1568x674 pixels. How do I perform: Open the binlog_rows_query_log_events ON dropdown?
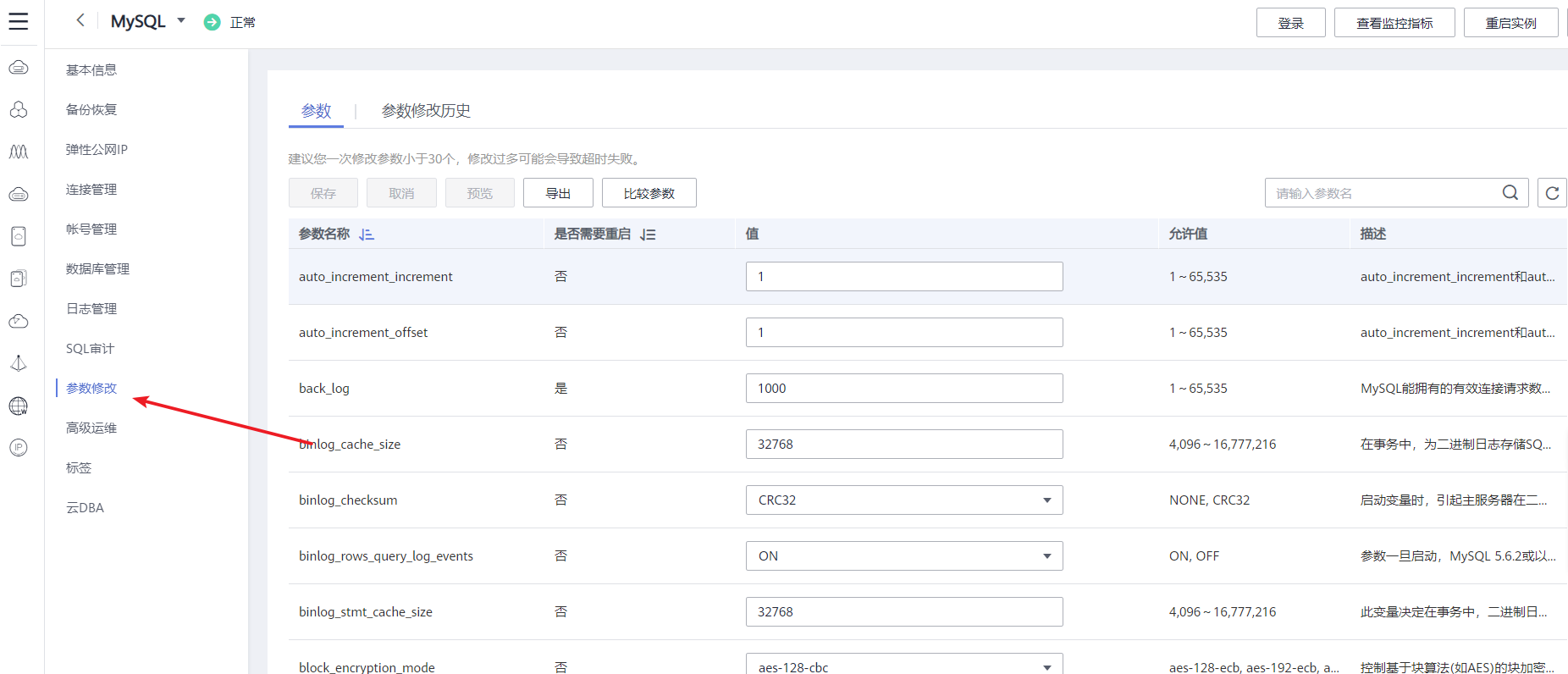(x=1047, y=556)
